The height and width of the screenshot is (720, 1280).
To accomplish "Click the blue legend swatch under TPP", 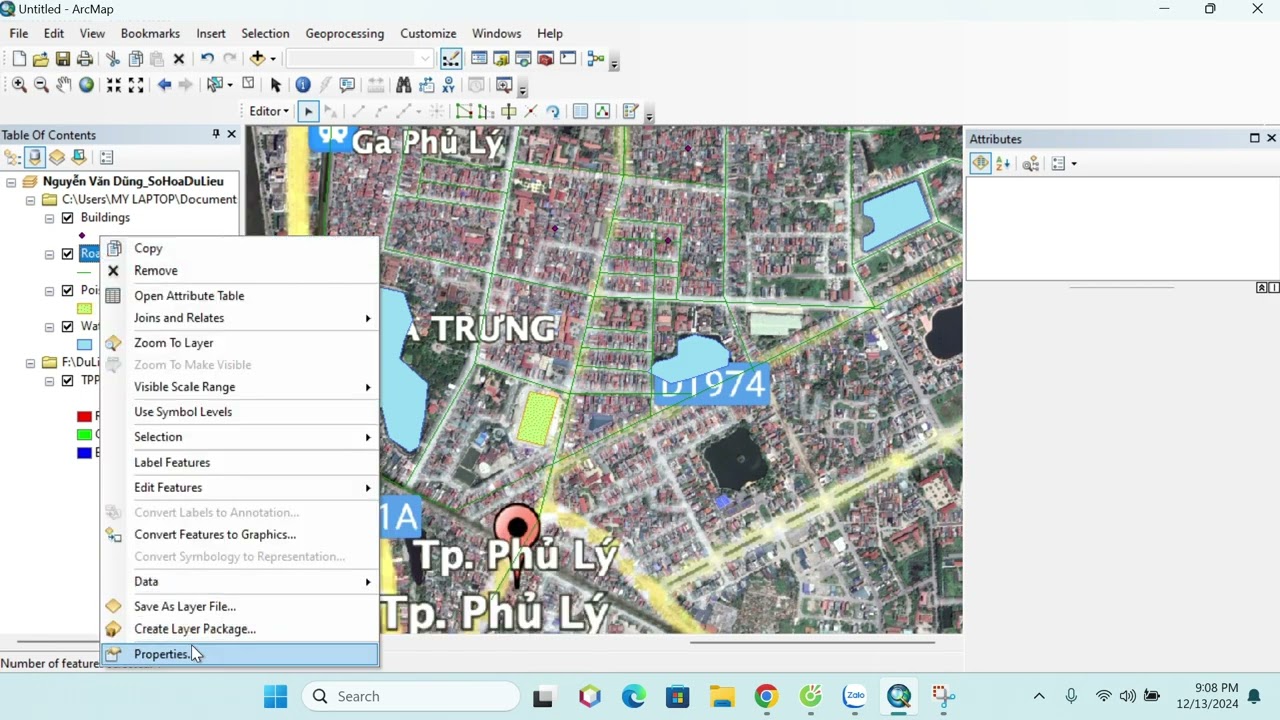I will coord(85,453).
